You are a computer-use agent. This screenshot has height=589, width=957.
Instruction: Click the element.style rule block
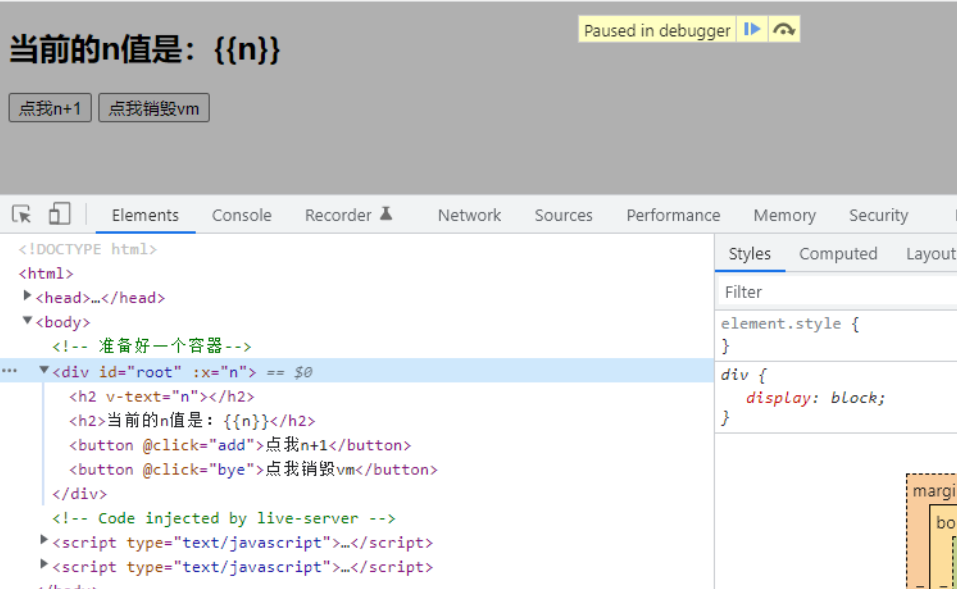click(x=836, y=335)
